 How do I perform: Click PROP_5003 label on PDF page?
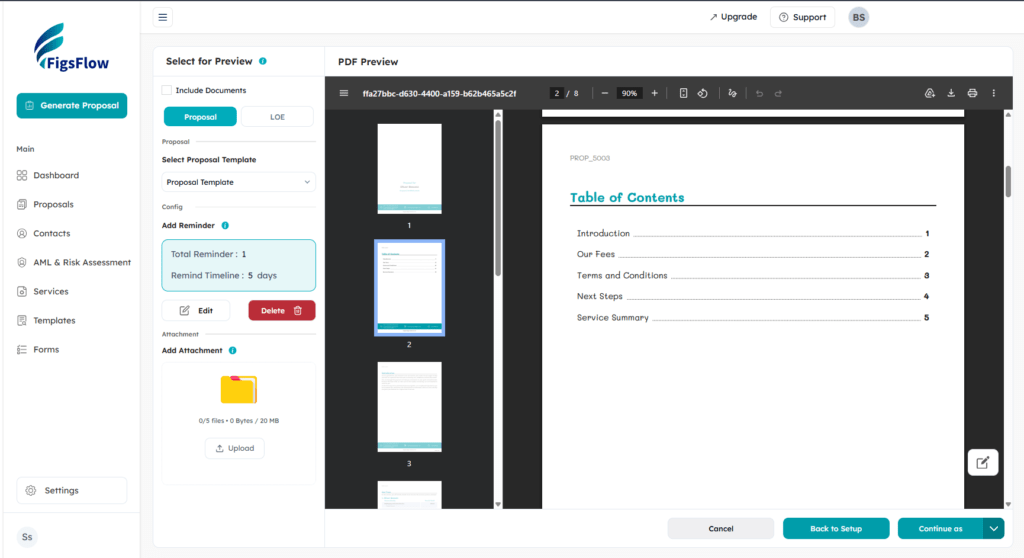[590, 158]
